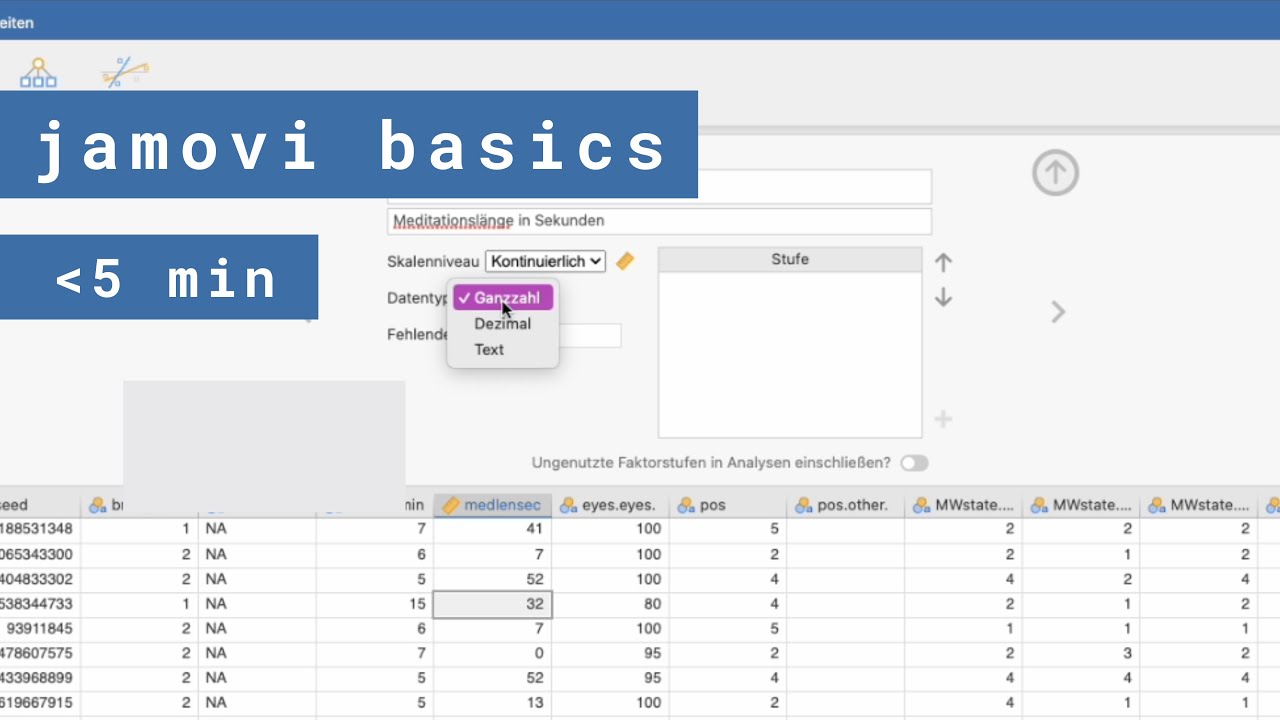Select Ganzzahl in the data type menu
The width and height of the screenshot is (1280, 720).
pyautogui.click(x=503, y=298)
